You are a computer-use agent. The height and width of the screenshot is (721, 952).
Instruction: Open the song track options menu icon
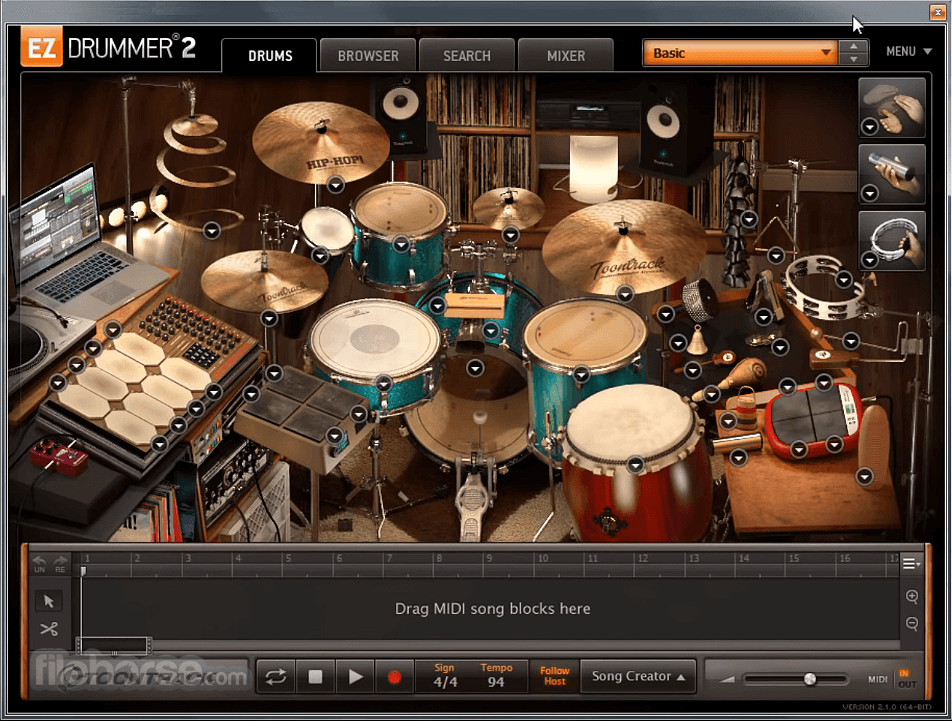click(910, 564)
